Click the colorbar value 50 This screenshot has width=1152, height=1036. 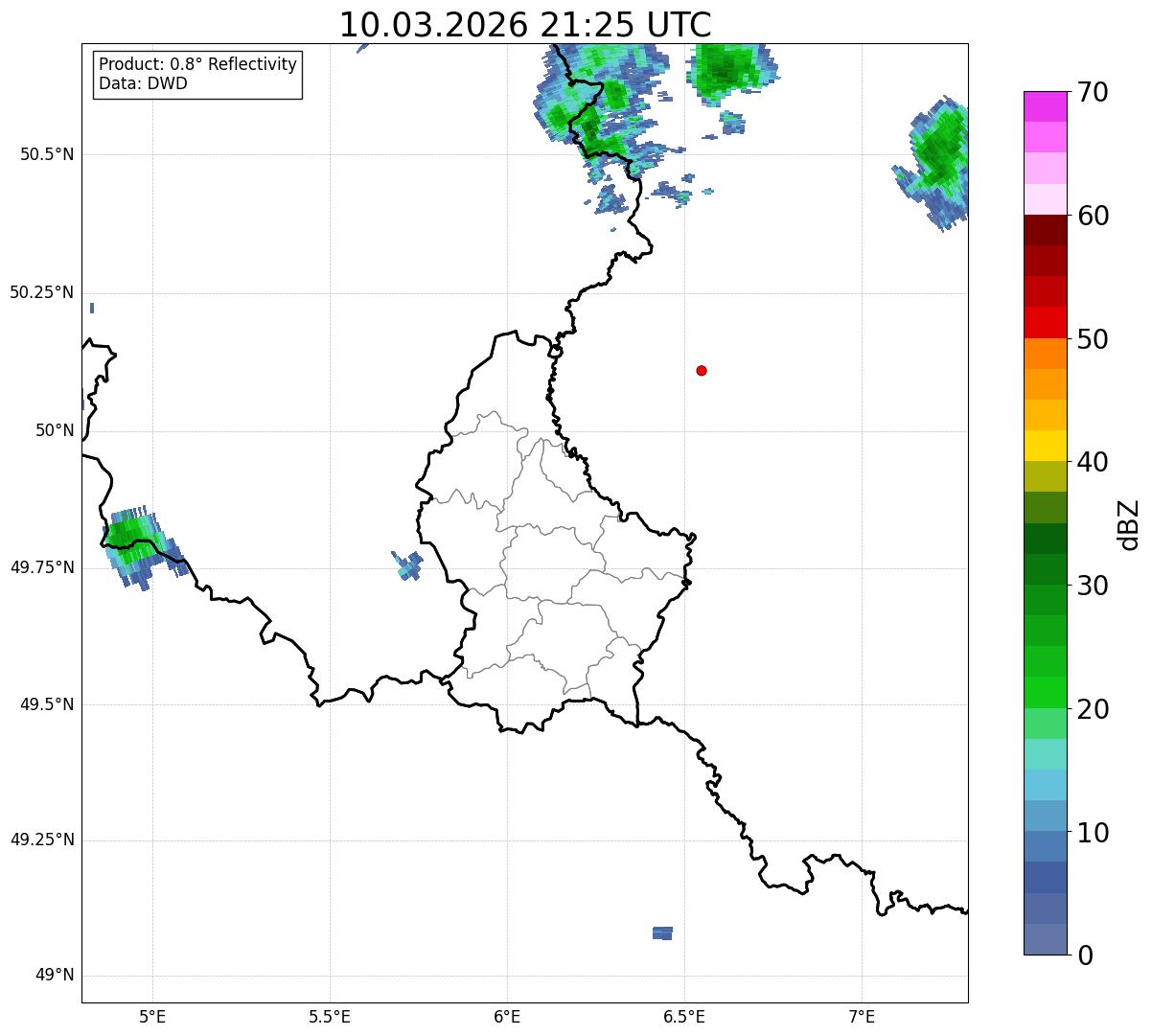1093,339
